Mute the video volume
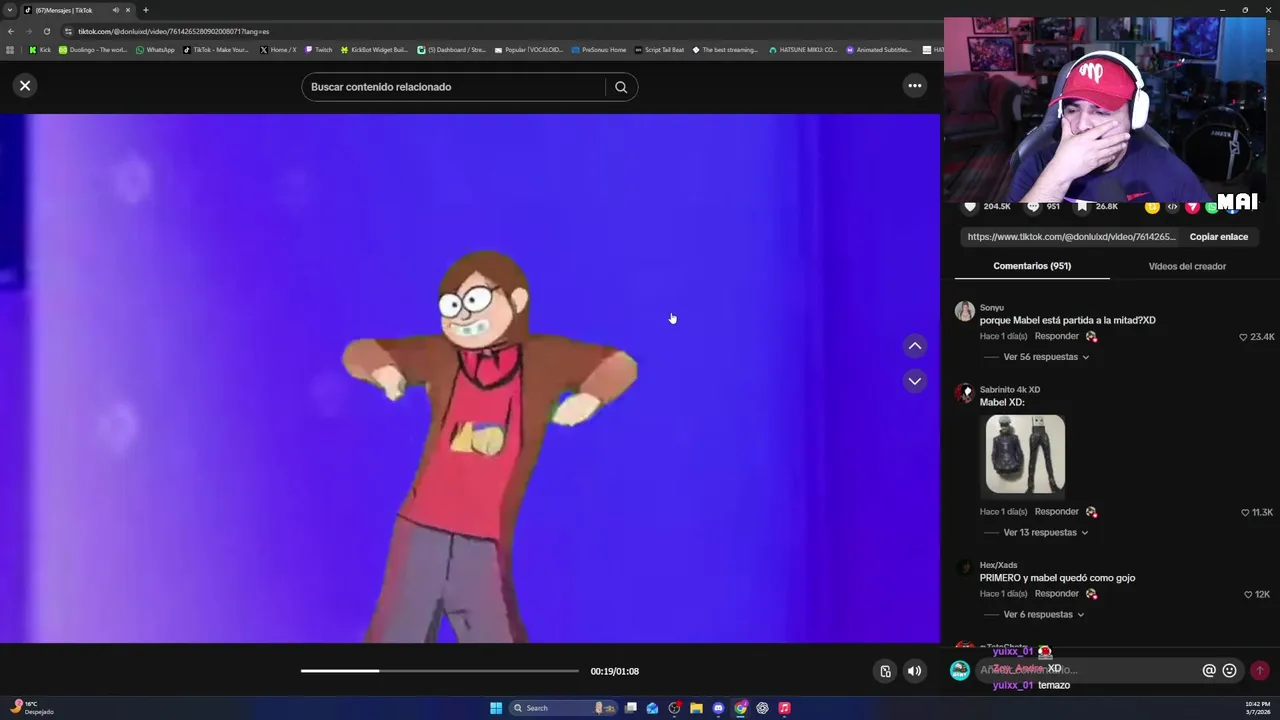 914,671
